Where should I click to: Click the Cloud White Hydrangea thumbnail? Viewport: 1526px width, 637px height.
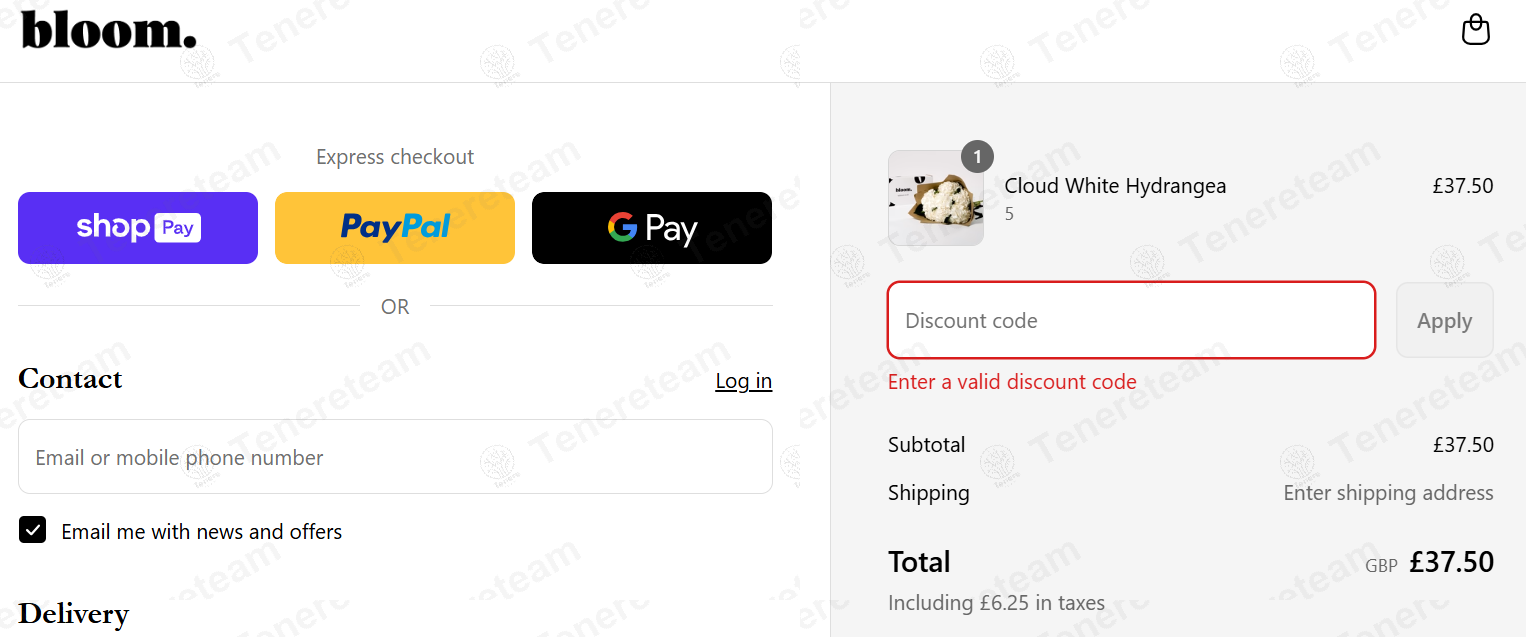click(935, 199)
